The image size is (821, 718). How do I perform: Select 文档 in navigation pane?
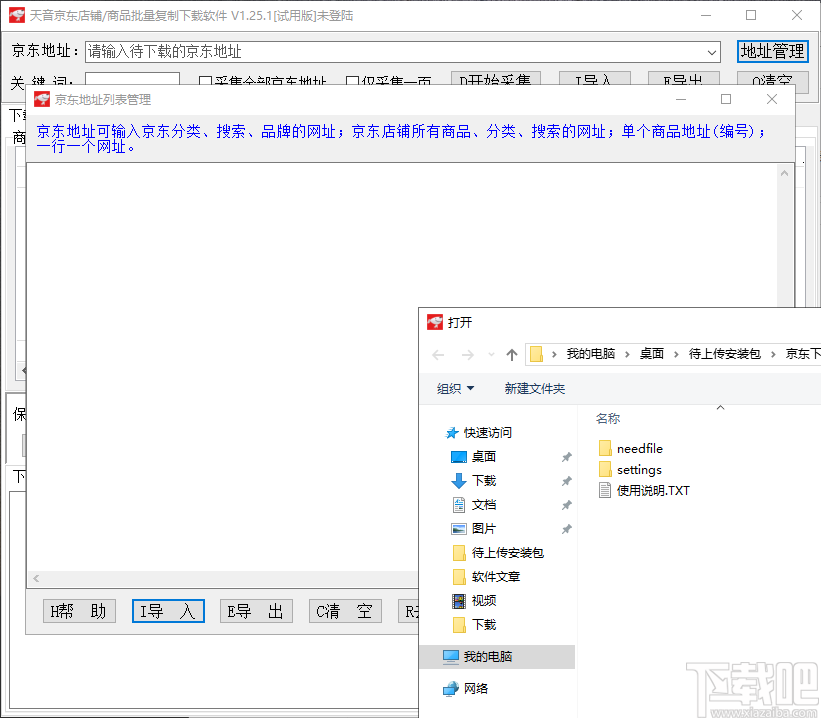[x=473, y=505]
